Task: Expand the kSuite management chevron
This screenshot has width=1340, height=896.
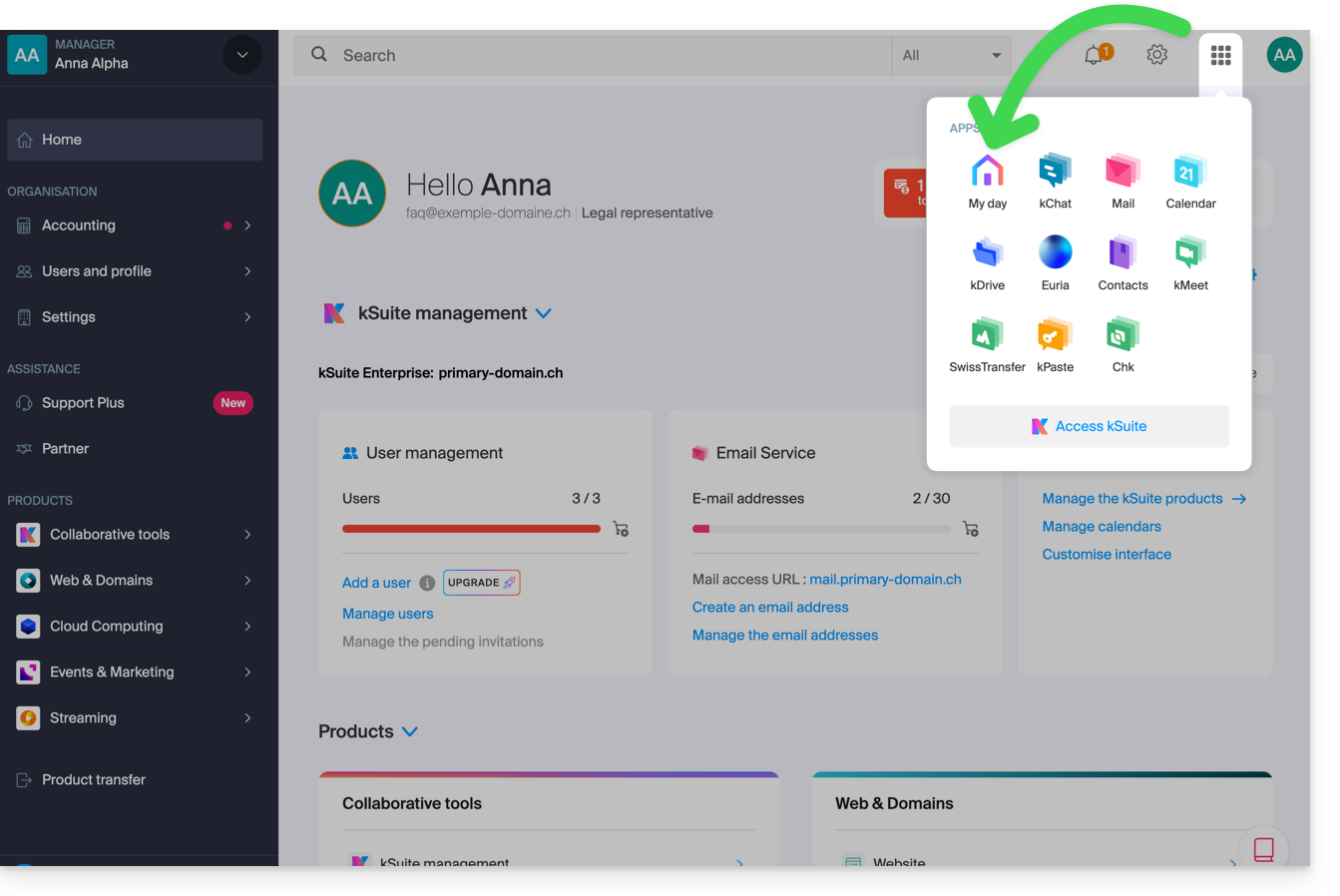Action: click(x=544, y=313)
